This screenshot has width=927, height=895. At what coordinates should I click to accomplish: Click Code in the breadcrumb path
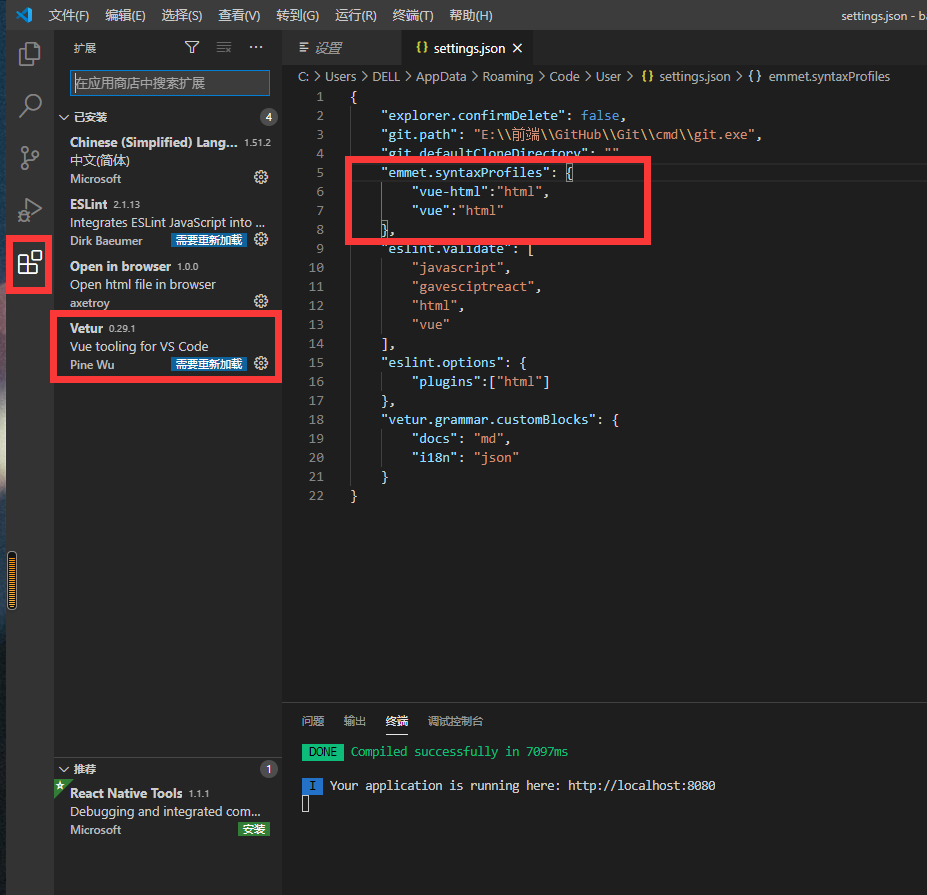pyautogui.click(x=565, y=77)
